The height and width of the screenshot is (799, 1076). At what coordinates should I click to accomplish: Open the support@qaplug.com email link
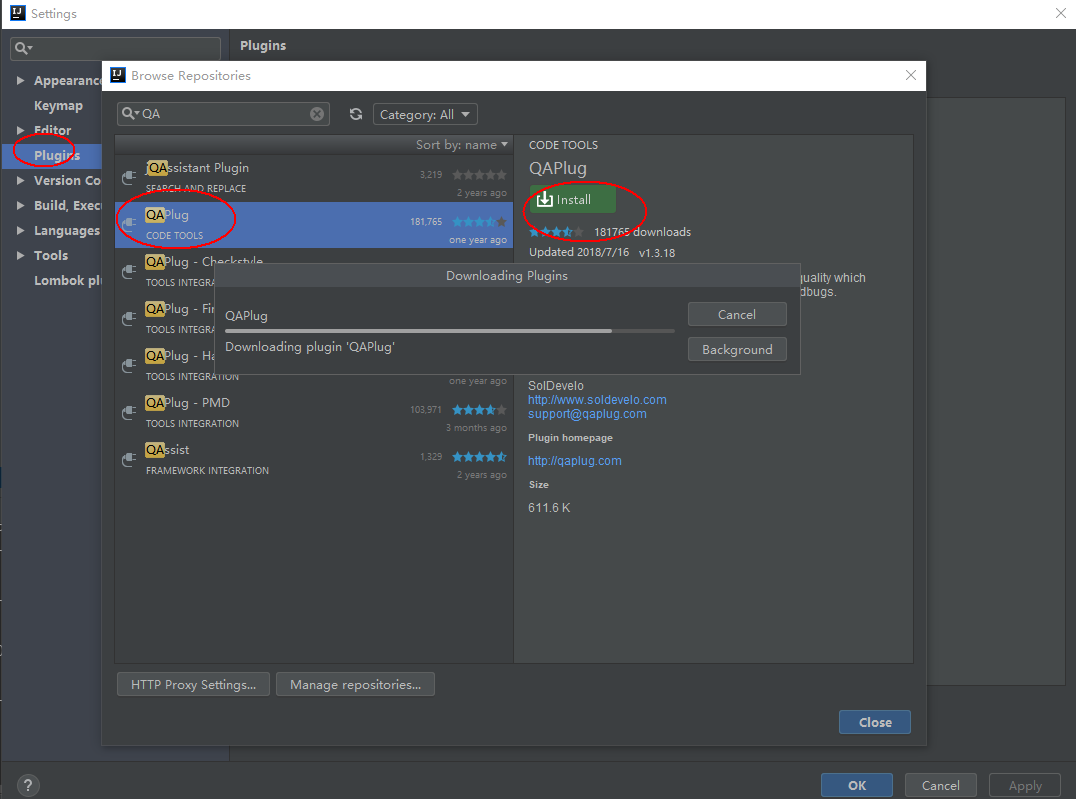coord(587,414)
